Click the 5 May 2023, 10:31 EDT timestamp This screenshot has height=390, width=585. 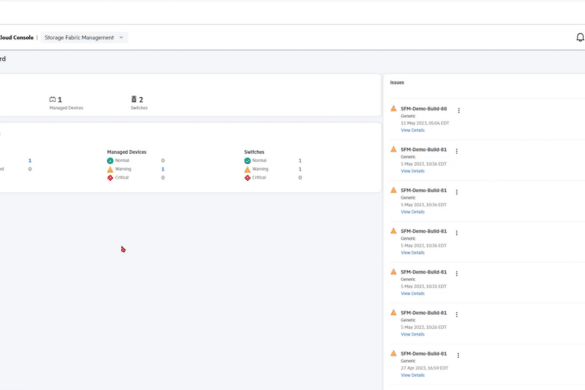click(424, 286)
